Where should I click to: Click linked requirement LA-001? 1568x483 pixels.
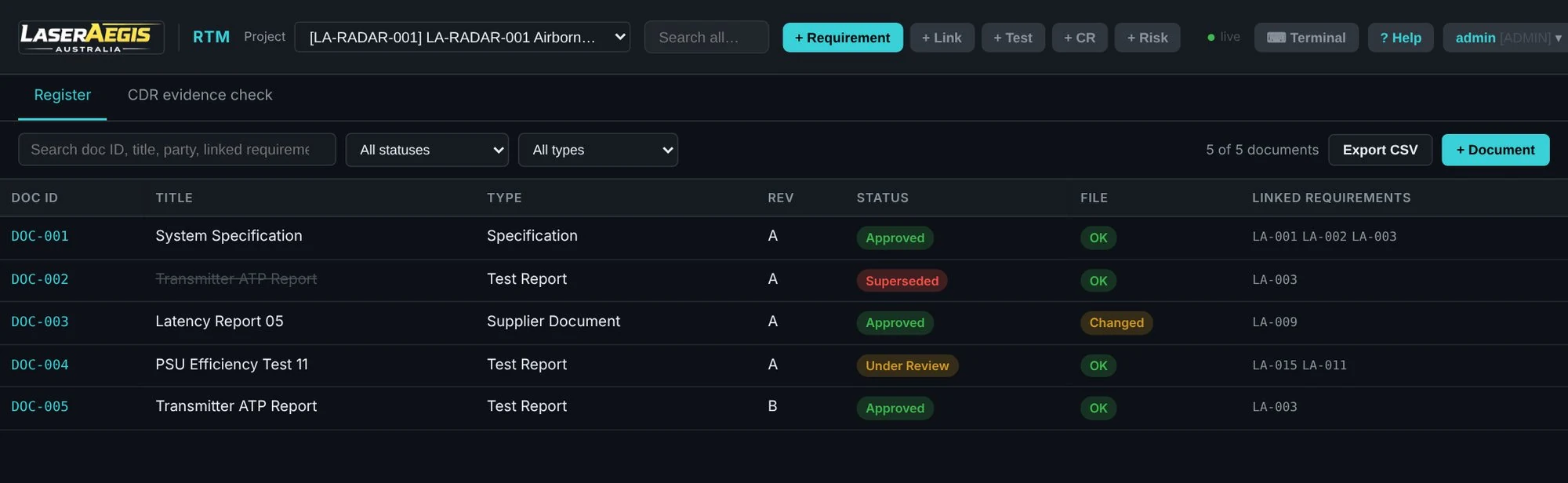[1275, 237]
